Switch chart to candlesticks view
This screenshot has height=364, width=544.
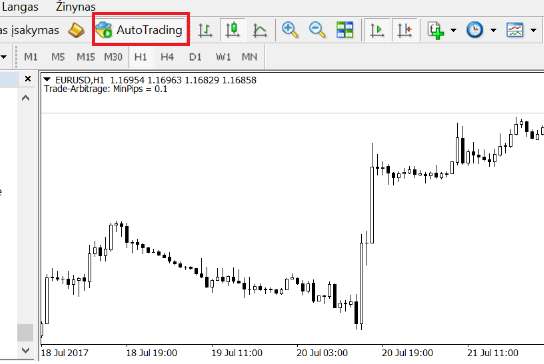point(232,30)
